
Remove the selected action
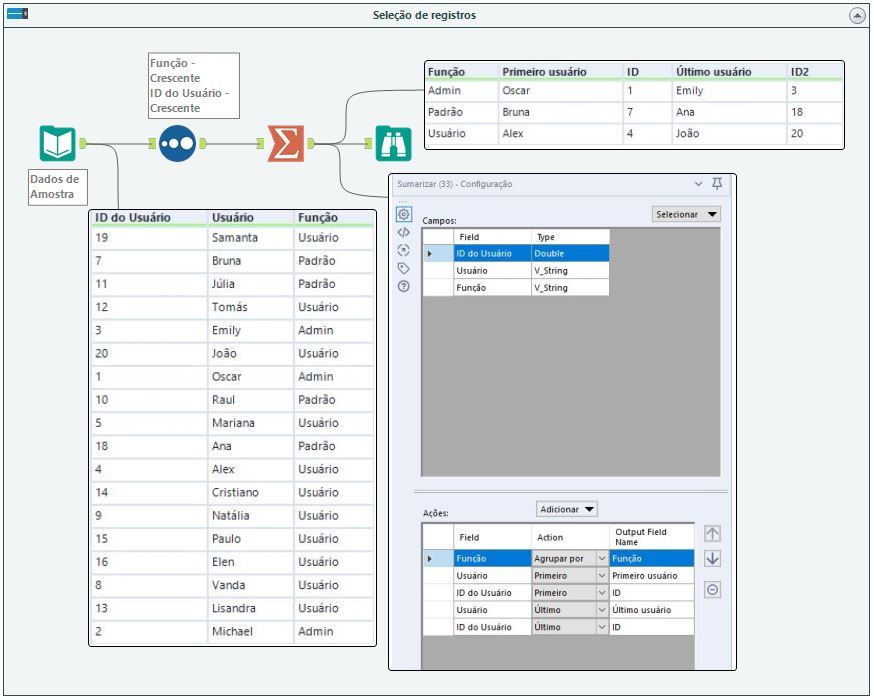(x=712, y=590)
